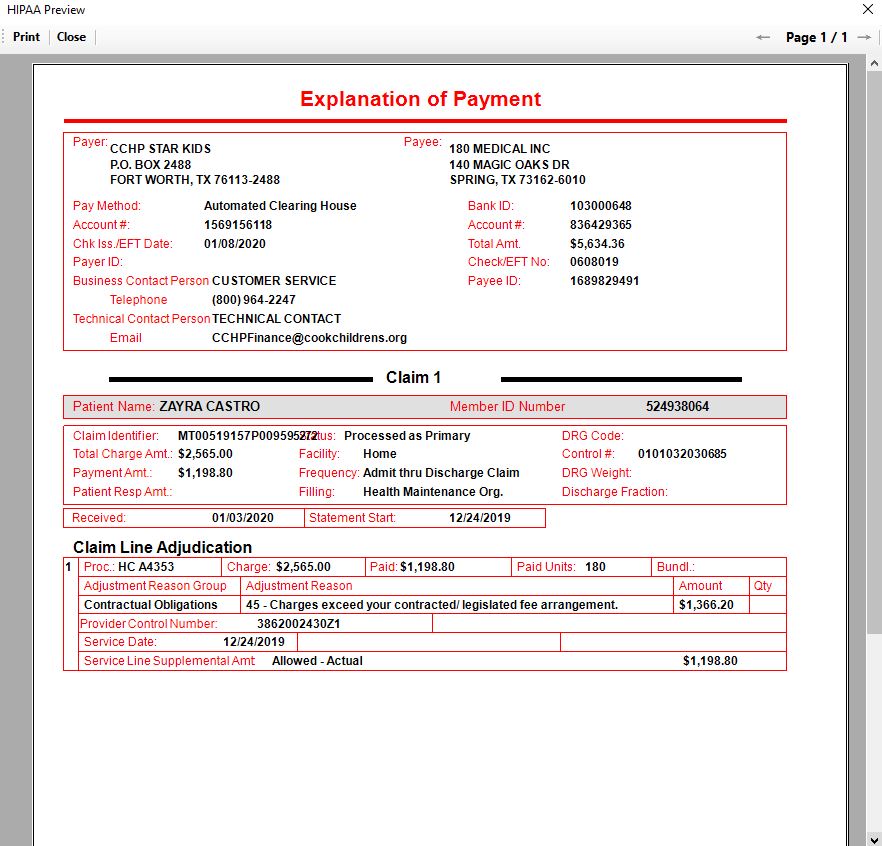Click statement start date 12/24/2019

tap(479, 518)
